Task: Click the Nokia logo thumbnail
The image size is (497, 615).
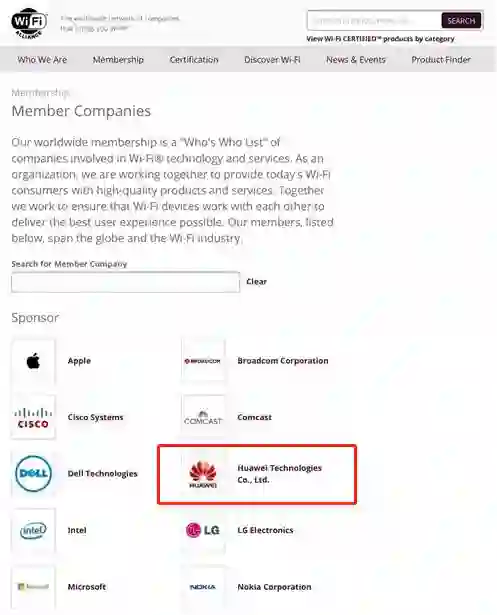Action: [x=203, y=587]
